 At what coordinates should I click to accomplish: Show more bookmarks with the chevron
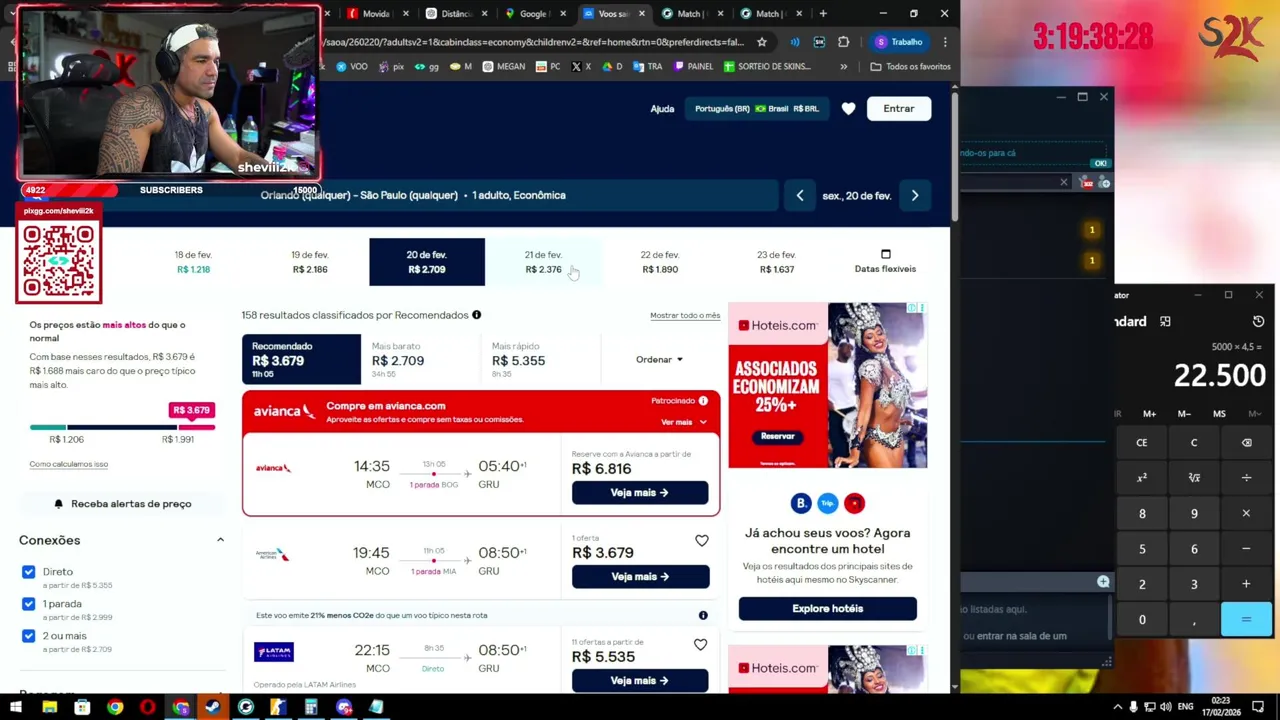click(843, 67)
